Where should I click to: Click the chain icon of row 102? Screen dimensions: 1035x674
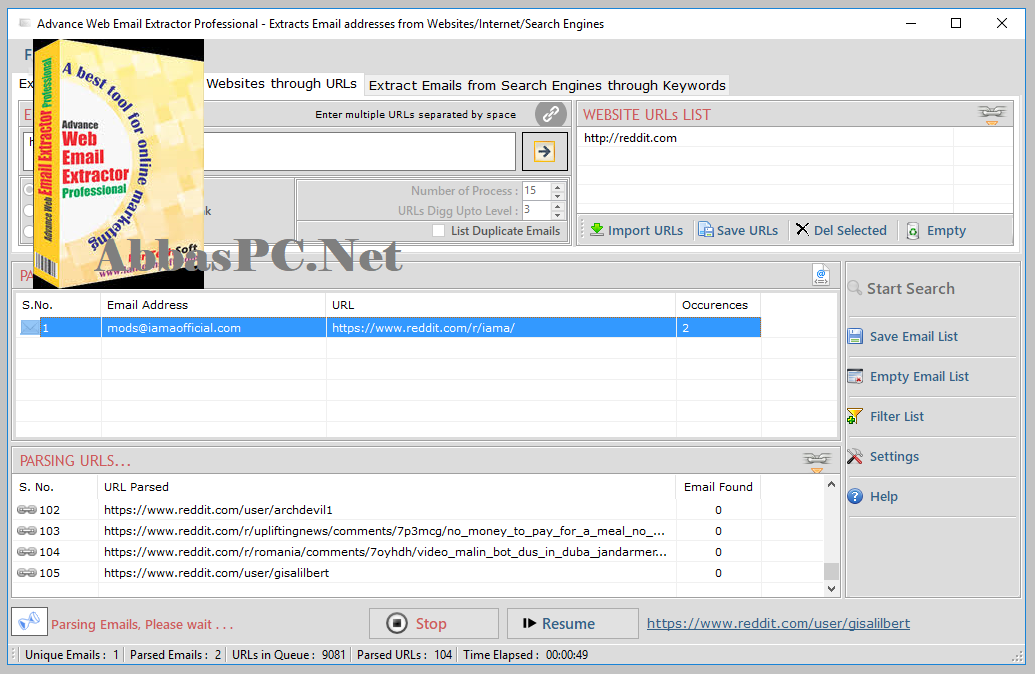pyautogui.click(x=26, y=510)
